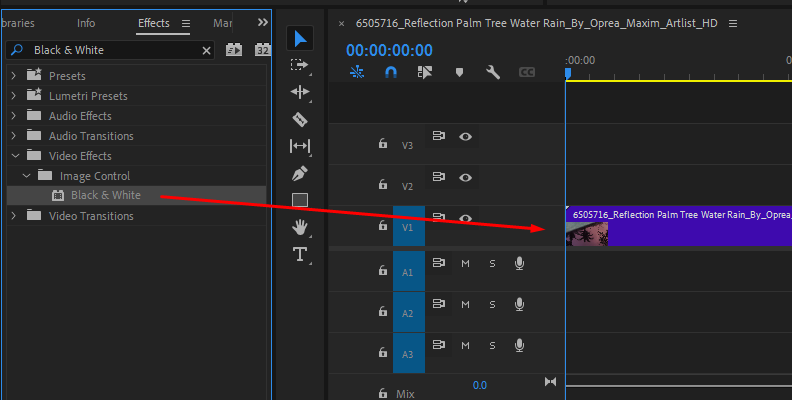Mute audio track A1
792x400 pixels.
tap(465, 263)
